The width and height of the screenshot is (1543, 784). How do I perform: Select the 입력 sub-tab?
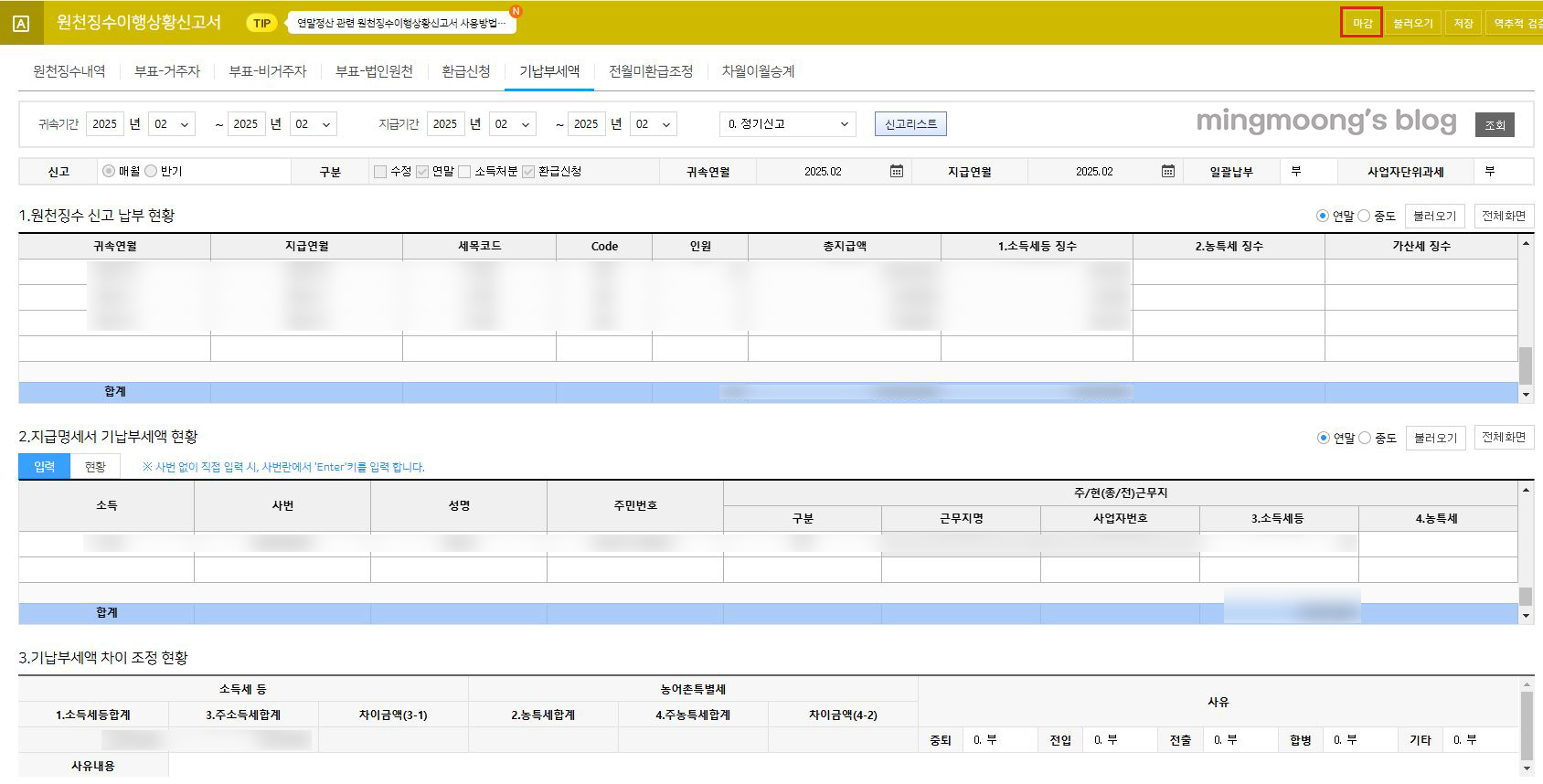[44, 467]
